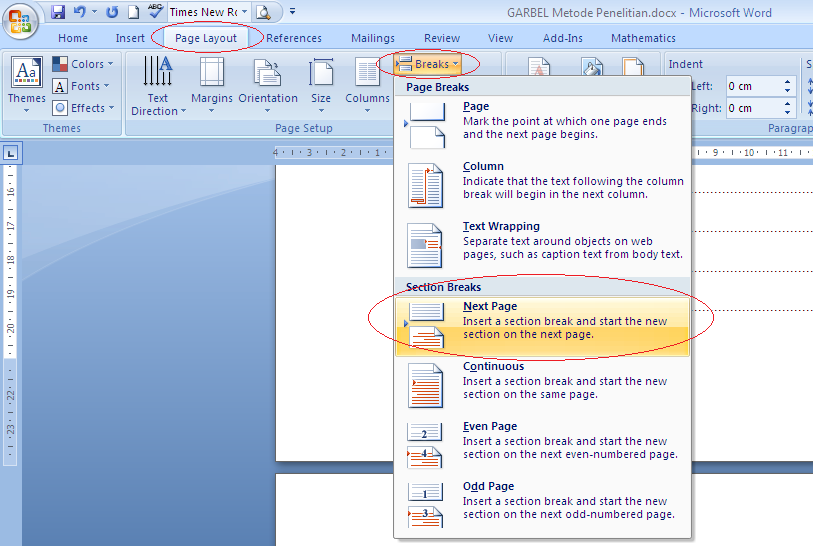The height and width of the screenshot is (546, 813).
Task: Insert a Column break
Action: tap(542, 186)
